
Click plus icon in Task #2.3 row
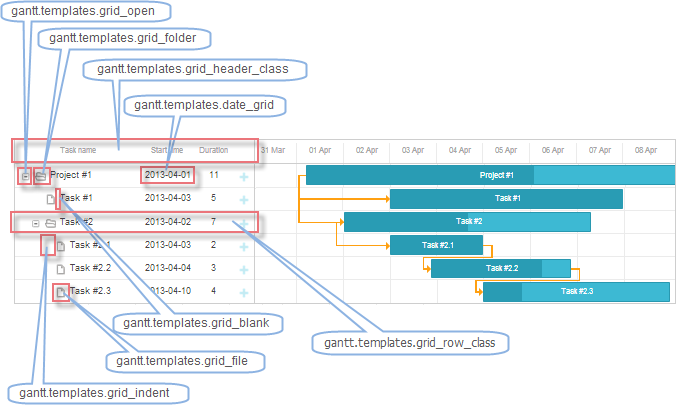point(243,292)
